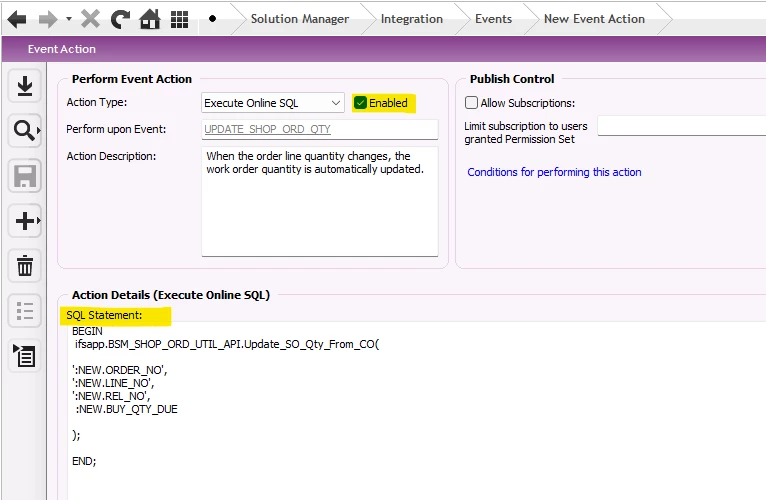Click the Save floppy disk icon
Image resolution: width=766 pixels, height=500 pixels.
click(25, 176)
